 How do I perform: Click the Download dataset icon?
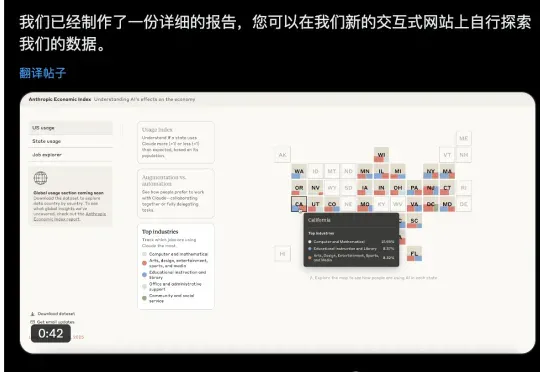pyautogui.click(x=33, y=314)
